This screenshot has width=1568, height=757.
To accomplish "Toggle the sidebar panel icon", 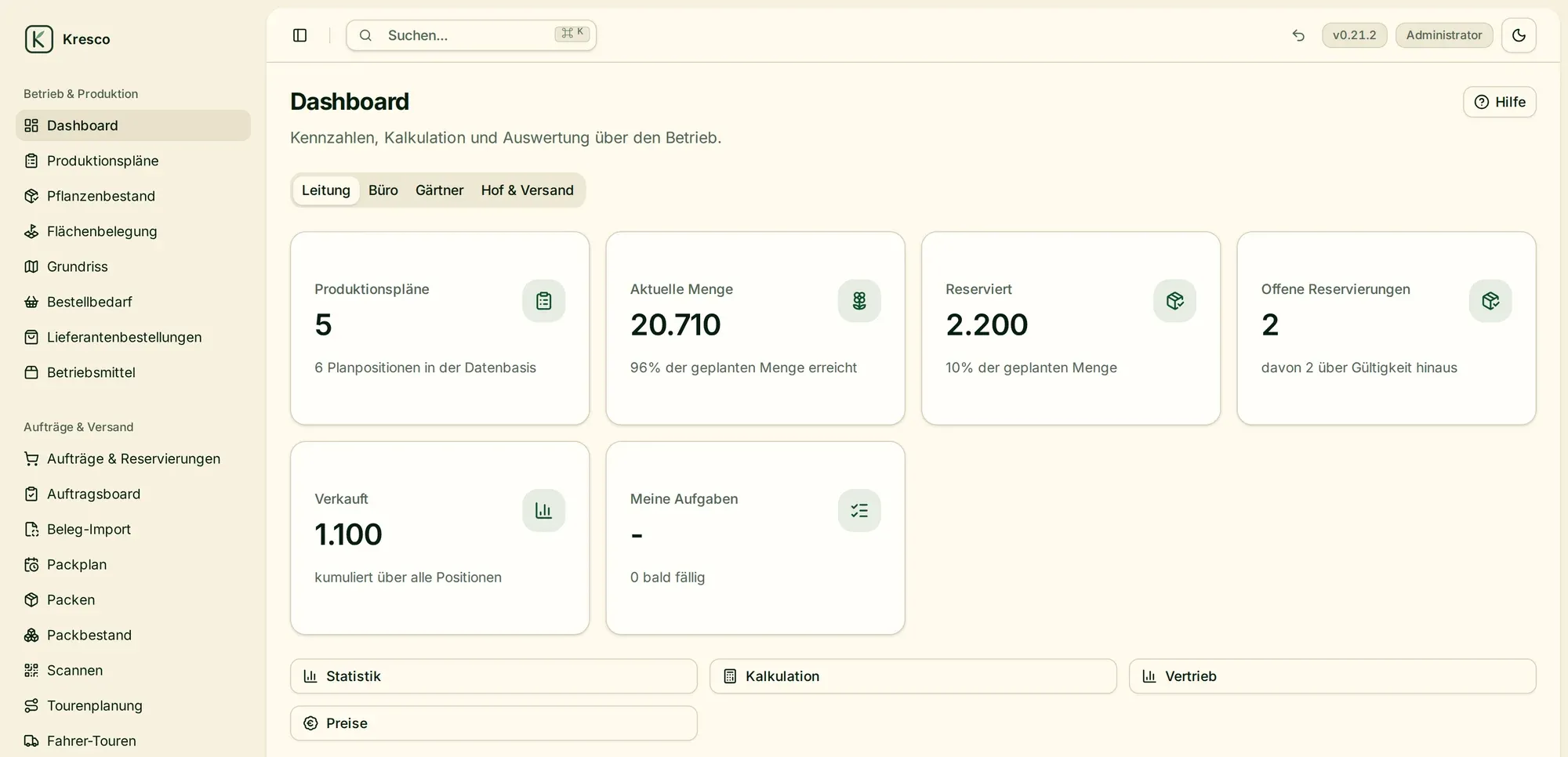I will [x=299, y=35].
